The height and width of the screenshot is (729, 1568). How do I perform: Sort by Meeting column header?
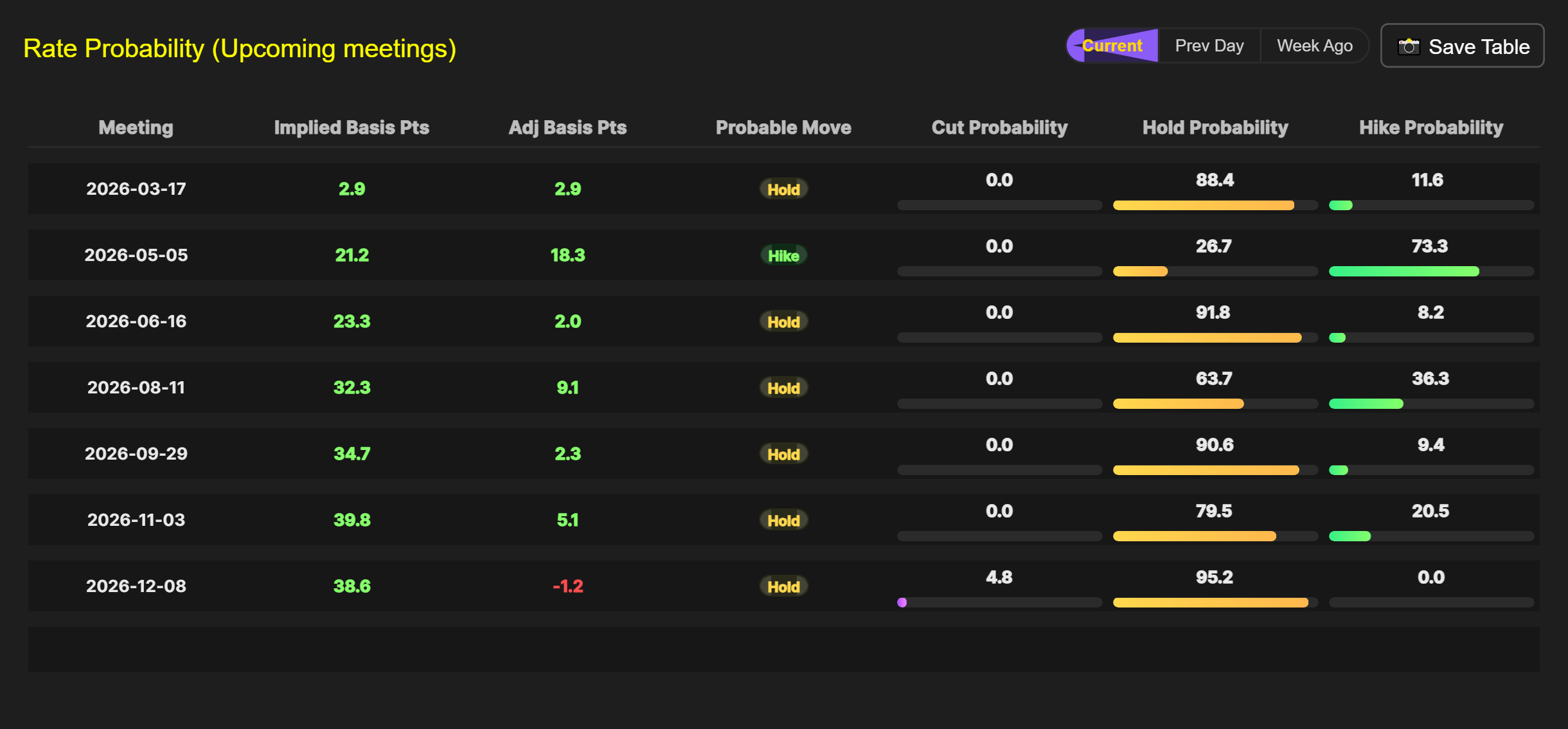pyautogui.click(x=136, y=127)
